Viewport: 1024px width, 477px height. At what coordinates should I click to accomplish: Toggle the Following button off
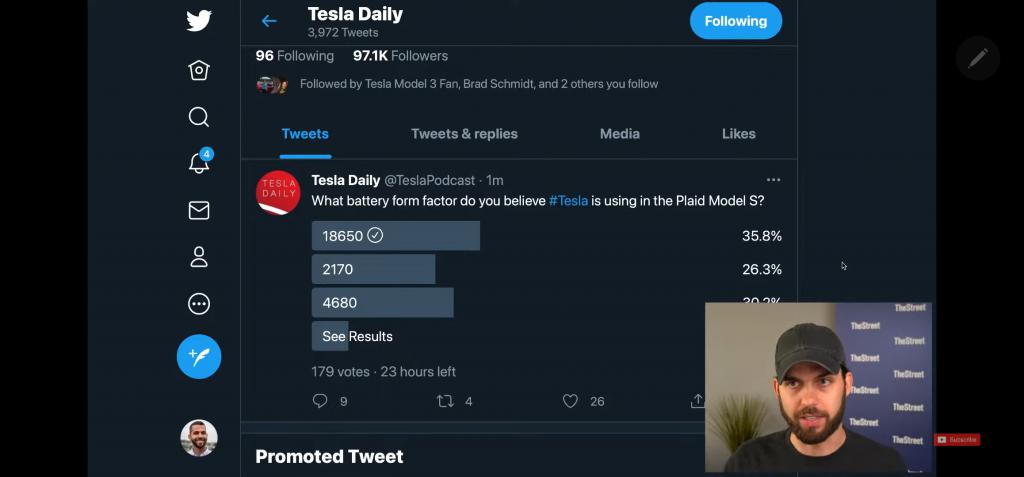tap(735, 21)
